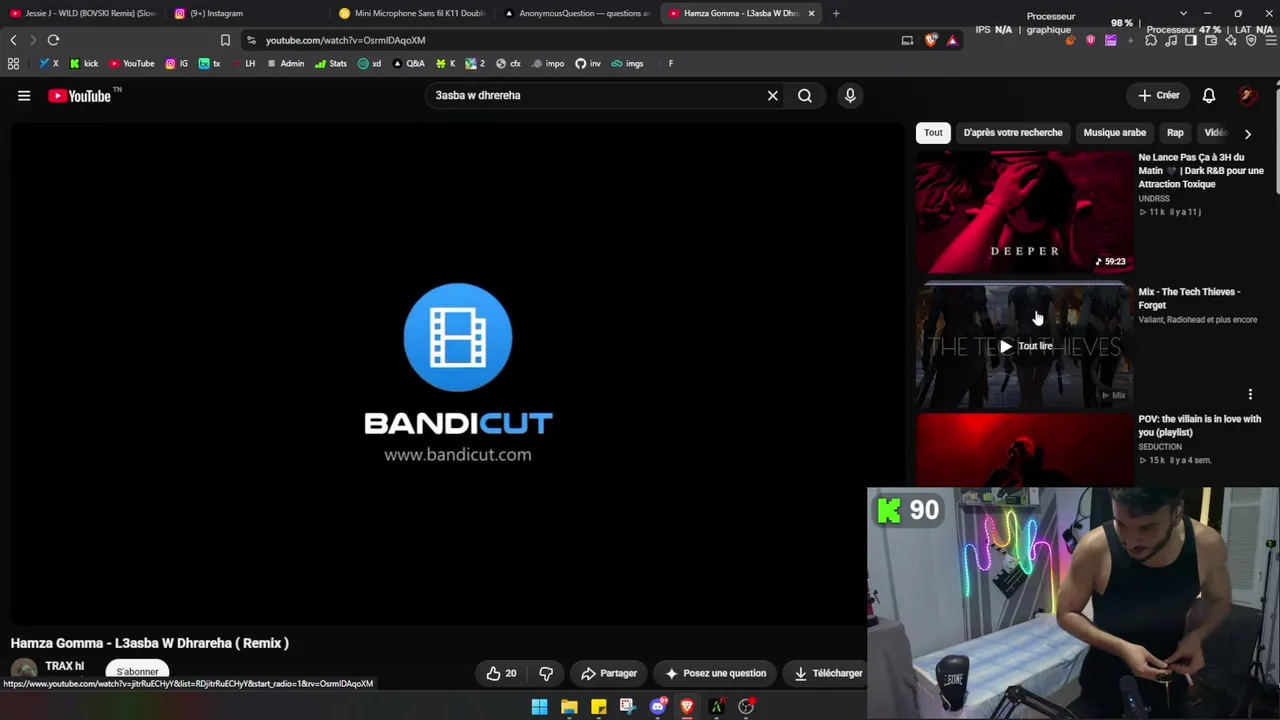Open the YouTube bookmark
Screen dimensions: 1280x720
[x=132, y=64]
